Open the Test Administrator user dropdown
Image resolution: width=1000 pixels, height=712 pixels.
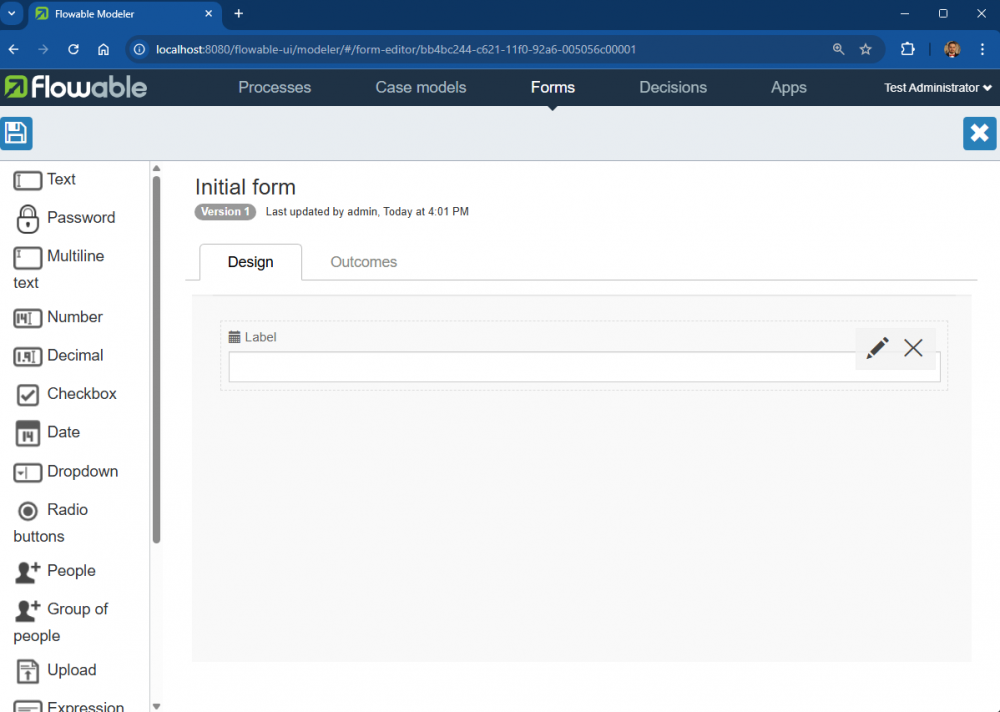937,88
